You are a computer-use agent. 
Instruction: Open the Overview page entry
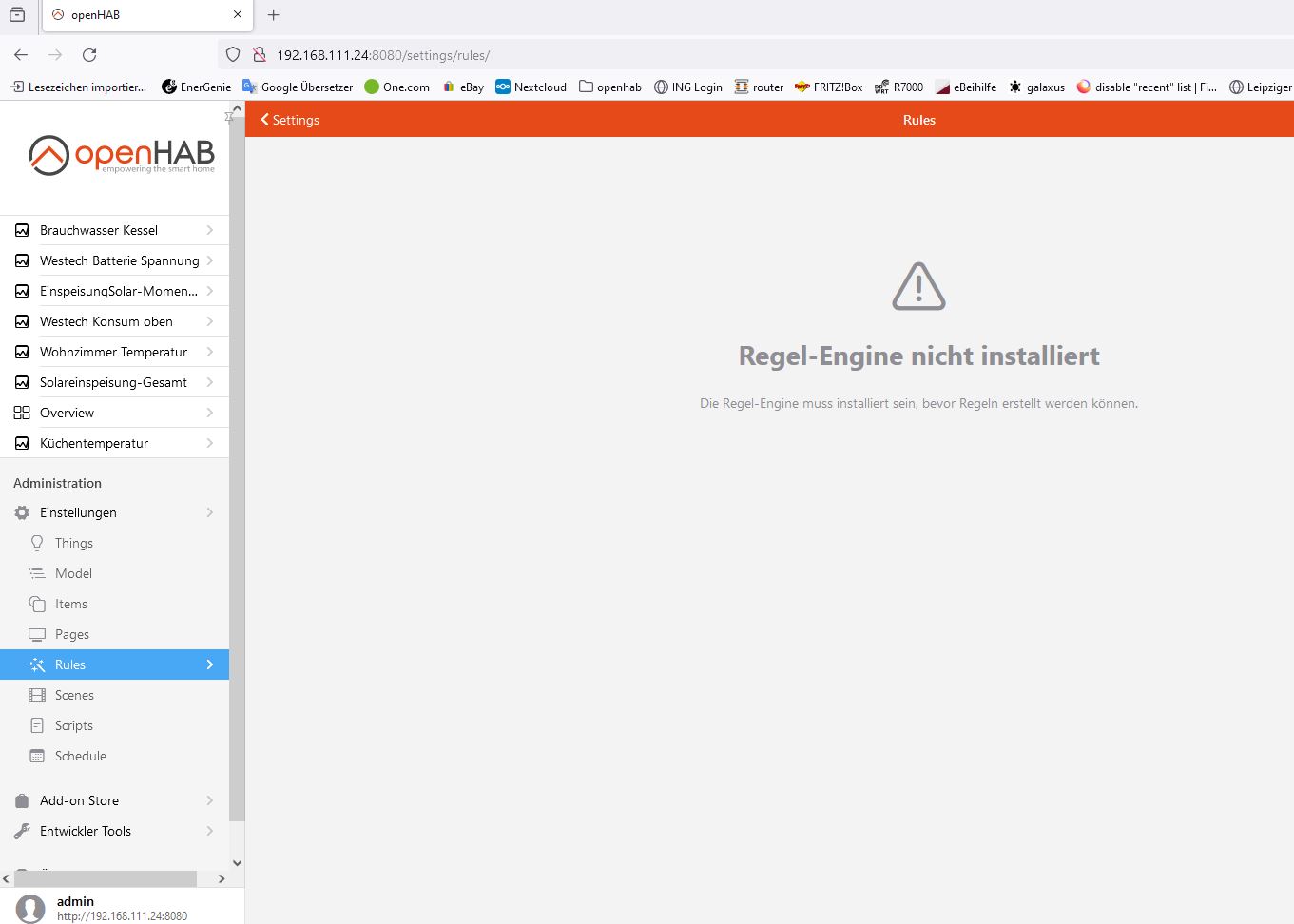(x=67, y=413)
